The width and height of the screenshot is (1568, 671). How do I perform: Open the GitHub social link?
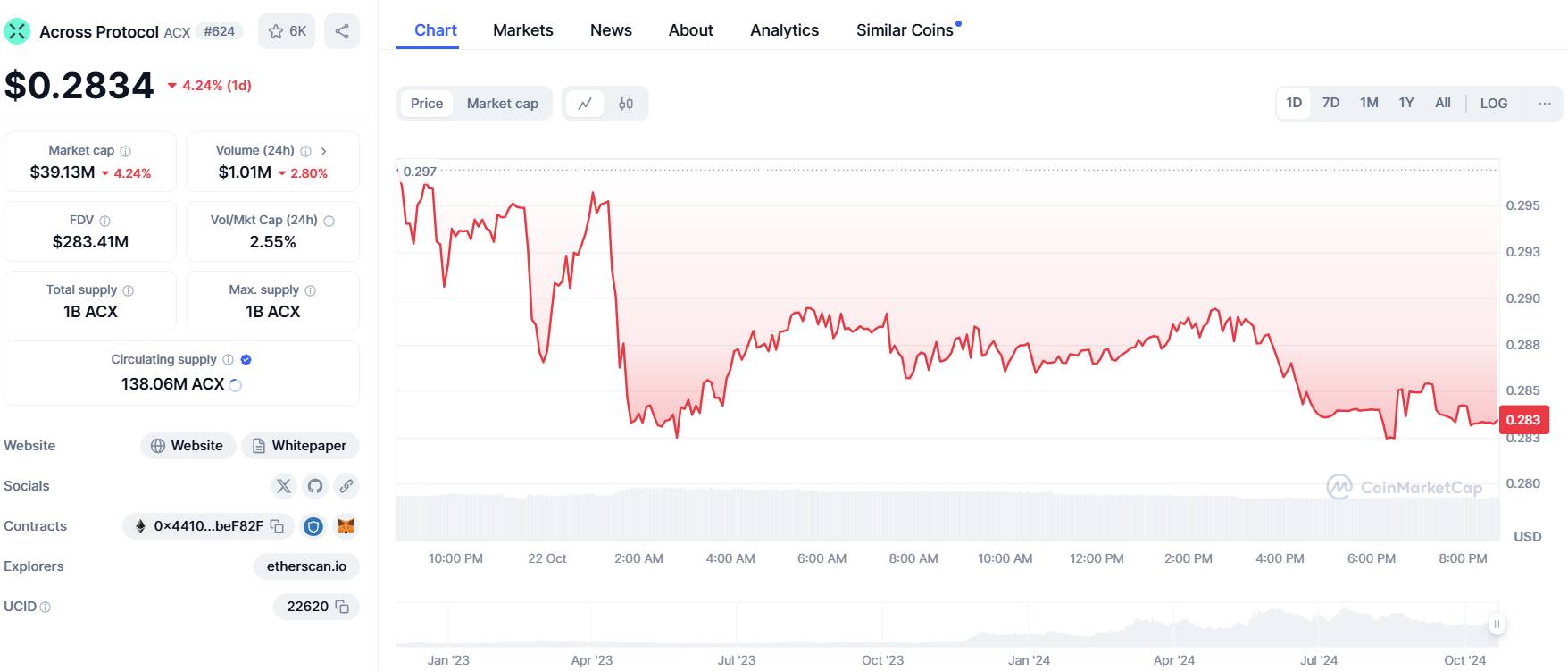[315, 486]
